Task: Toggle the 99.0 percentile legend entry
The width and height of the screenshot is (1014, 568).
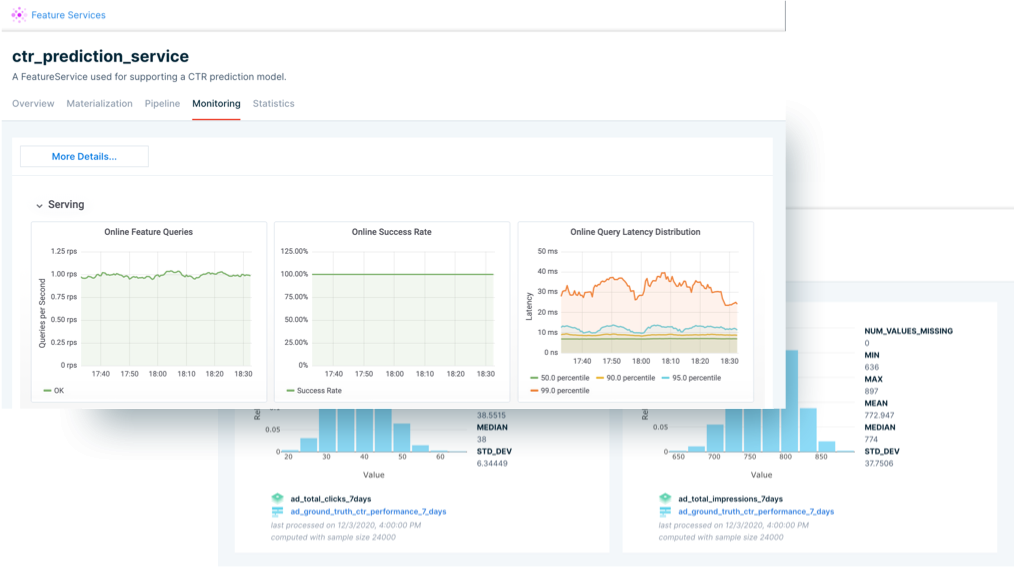Action: coord(559,391)
